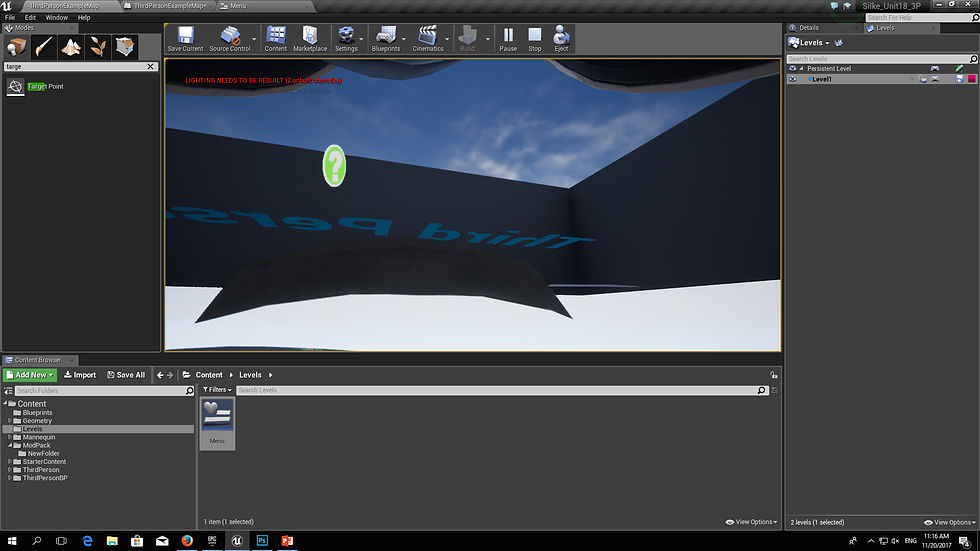The height and width of the screenshot is (551, 980).
Task: Open the Content browser toolbar icon
Action: pyautogui.click(x=275, y=39)
